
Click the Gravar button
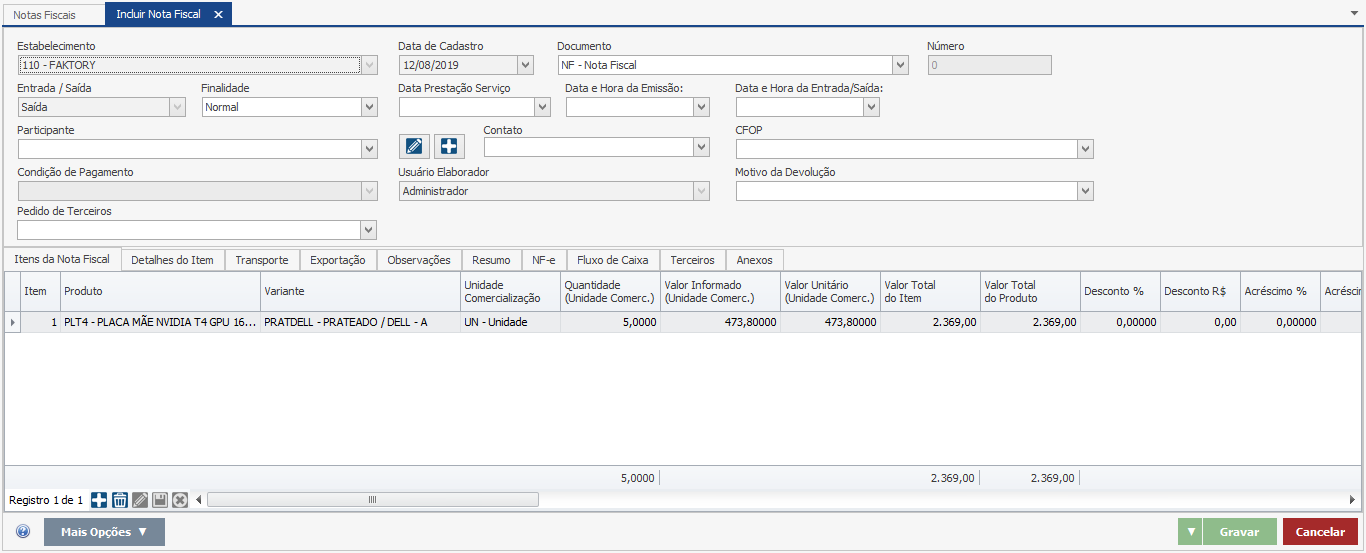click(1239, 532)
